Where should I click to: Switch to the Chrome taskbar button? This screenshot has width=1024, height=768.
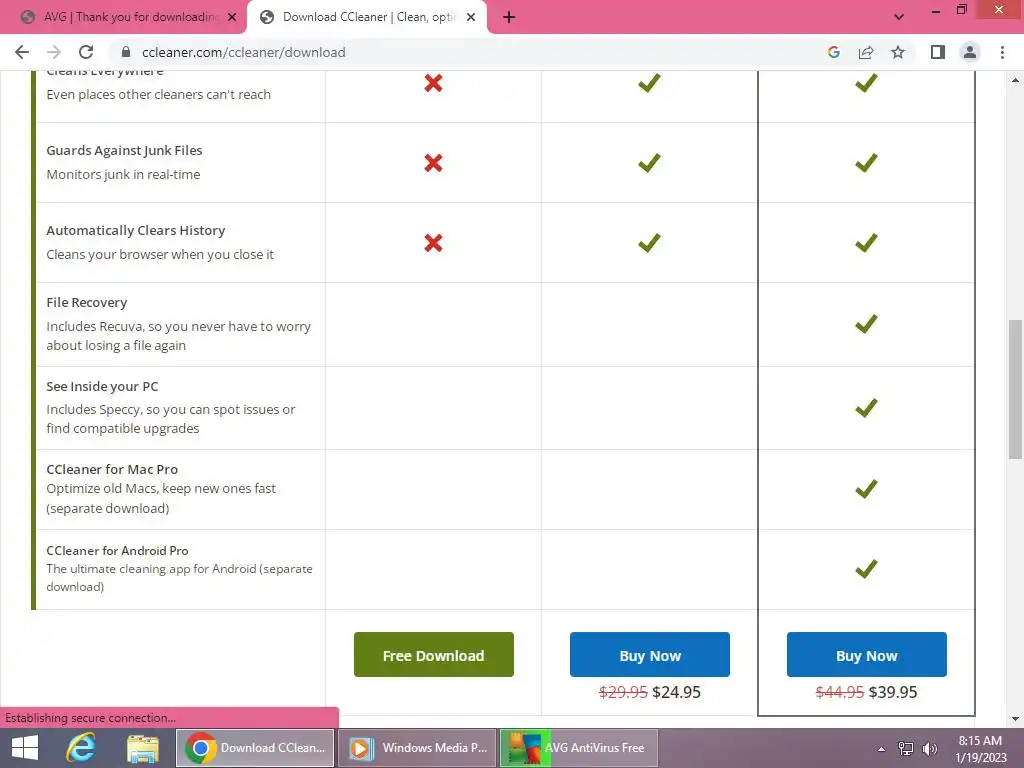255,748
